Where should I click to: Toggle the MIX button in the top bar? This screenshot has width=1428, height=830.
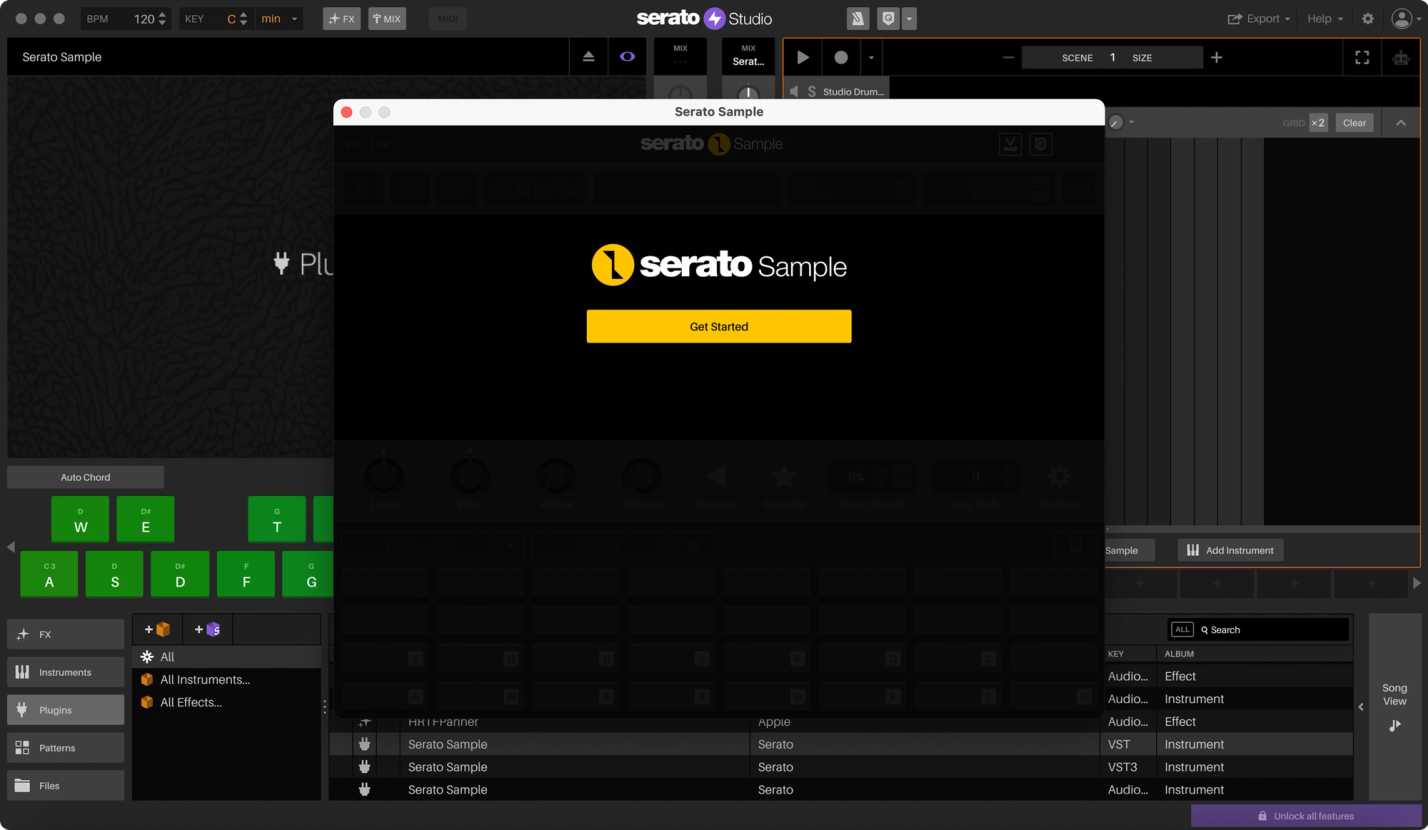[387, 18]
